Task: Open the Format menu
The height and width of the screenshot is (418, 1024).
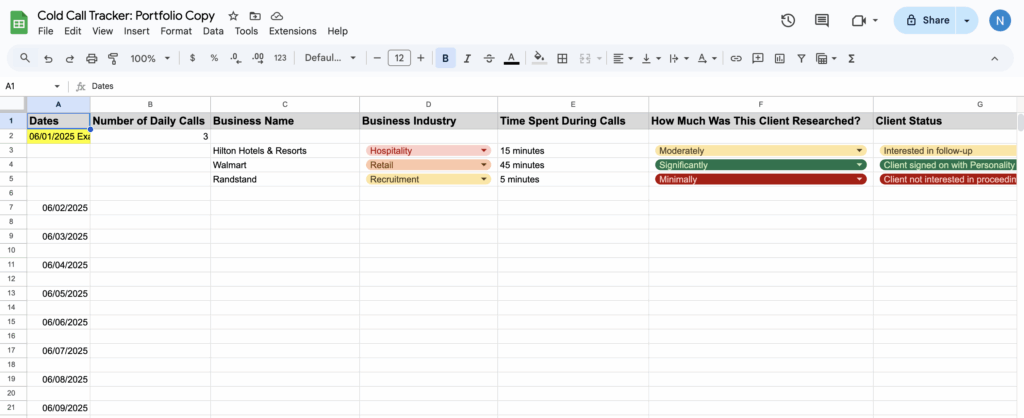Action: point(176,31)
